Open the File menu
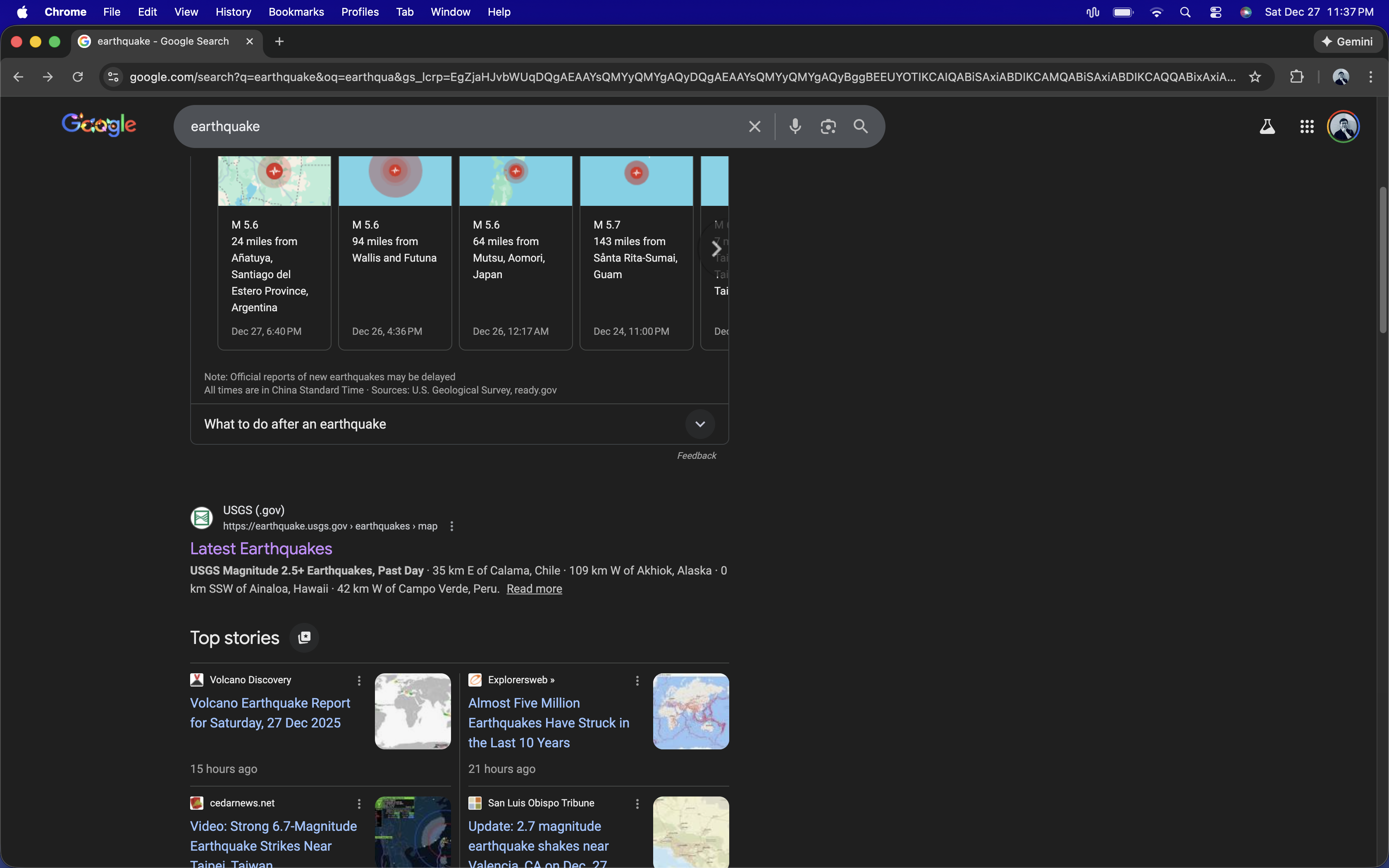The height and width of the screenshot is (868, 1389). coord(112,12)
